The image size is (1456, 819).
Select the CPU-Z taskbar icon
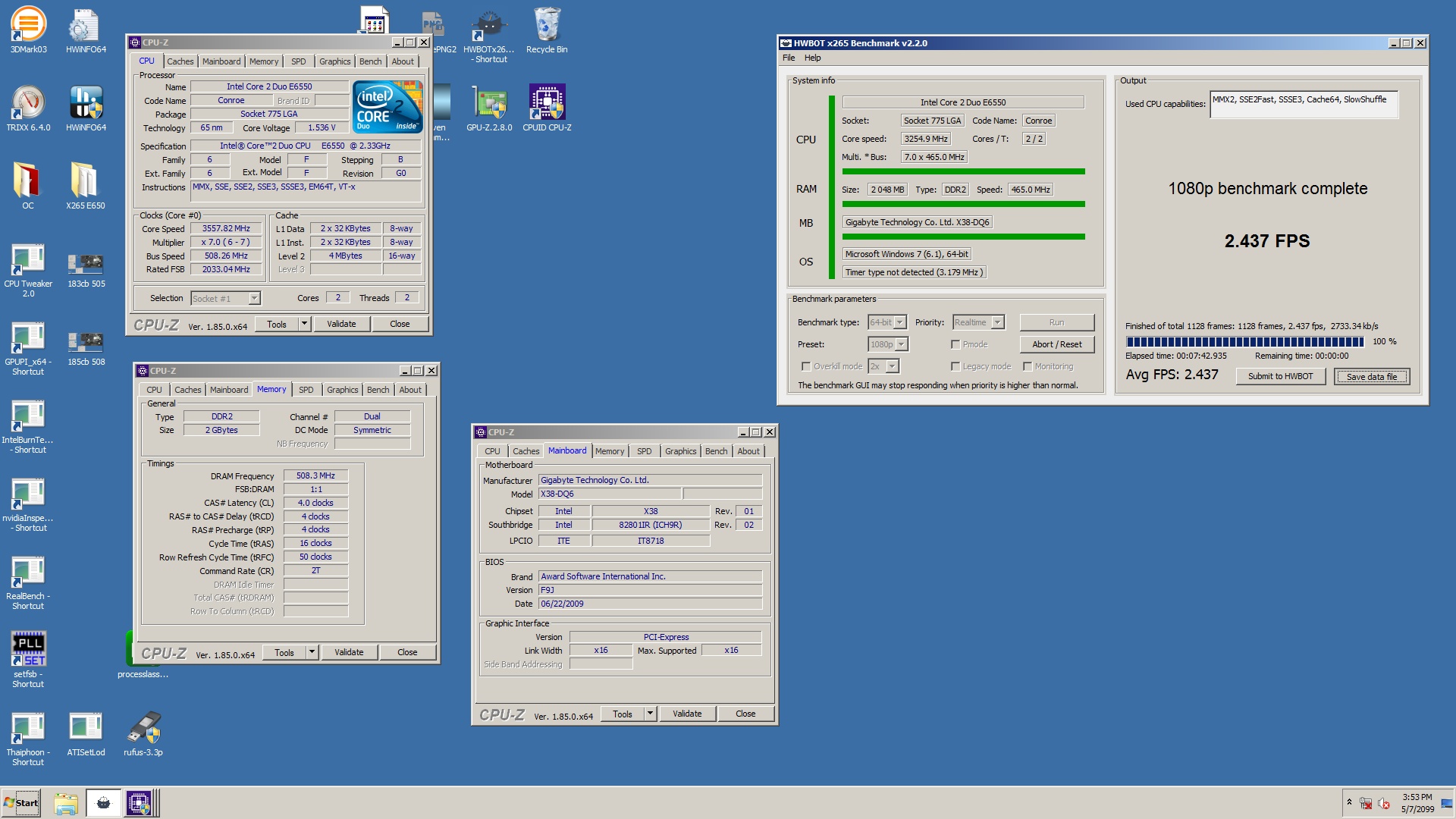coord(140,803)
